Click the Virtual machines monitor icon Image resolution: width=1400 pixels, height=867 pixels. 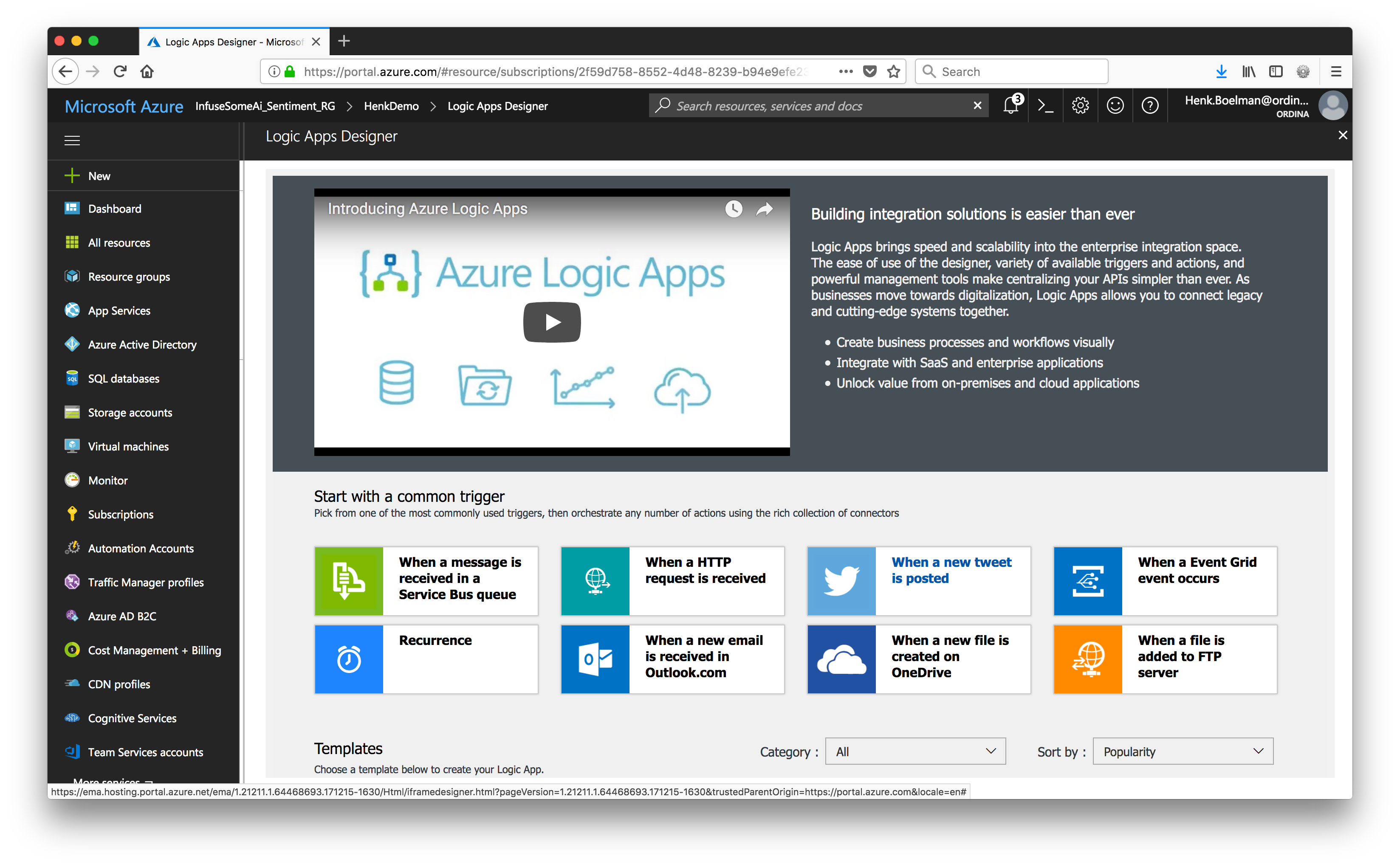(72, 446)
